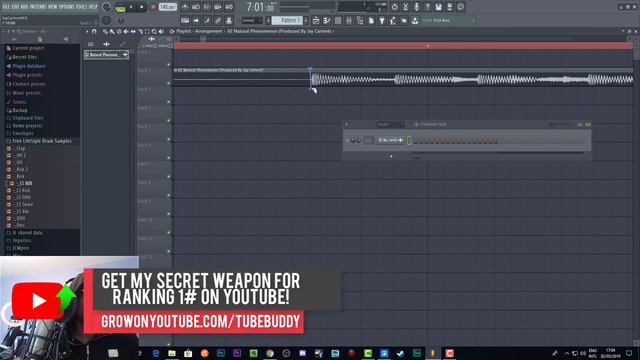
Task: Toggle Pattern/Song playback mode
Action: [x=120, y=7]
